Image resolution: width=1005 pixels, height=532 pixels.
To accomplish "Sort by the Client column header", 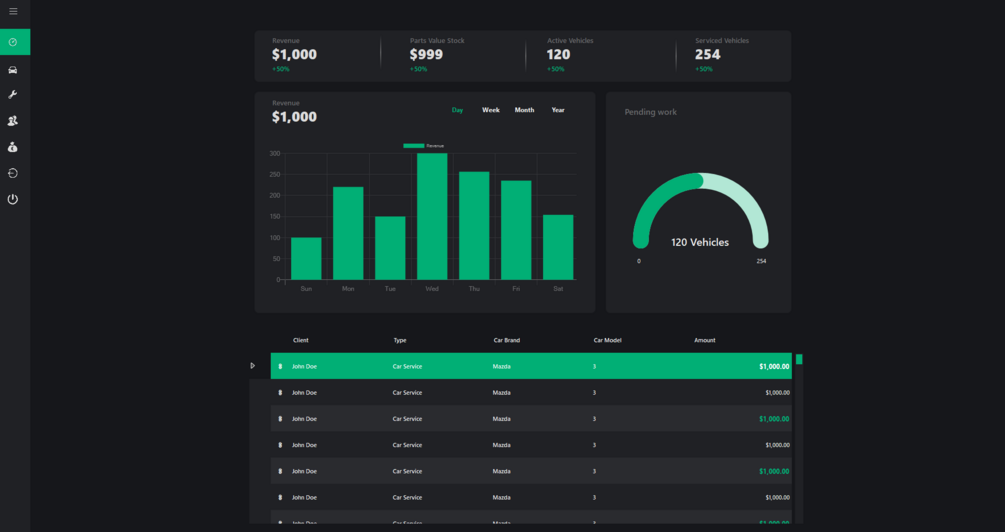I will tap(301, 340).
